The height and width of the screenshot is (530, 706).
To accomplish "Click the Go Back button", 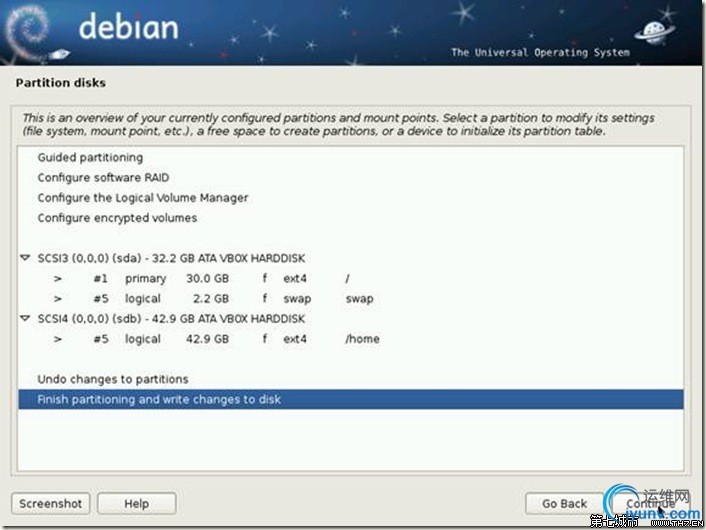I will pos(564,503).
